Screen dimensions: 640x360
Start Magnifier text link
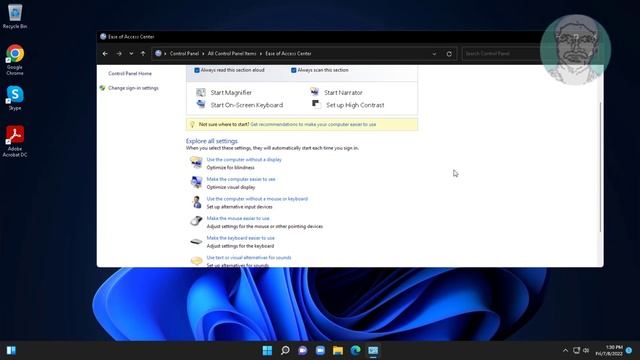[231, 93]
